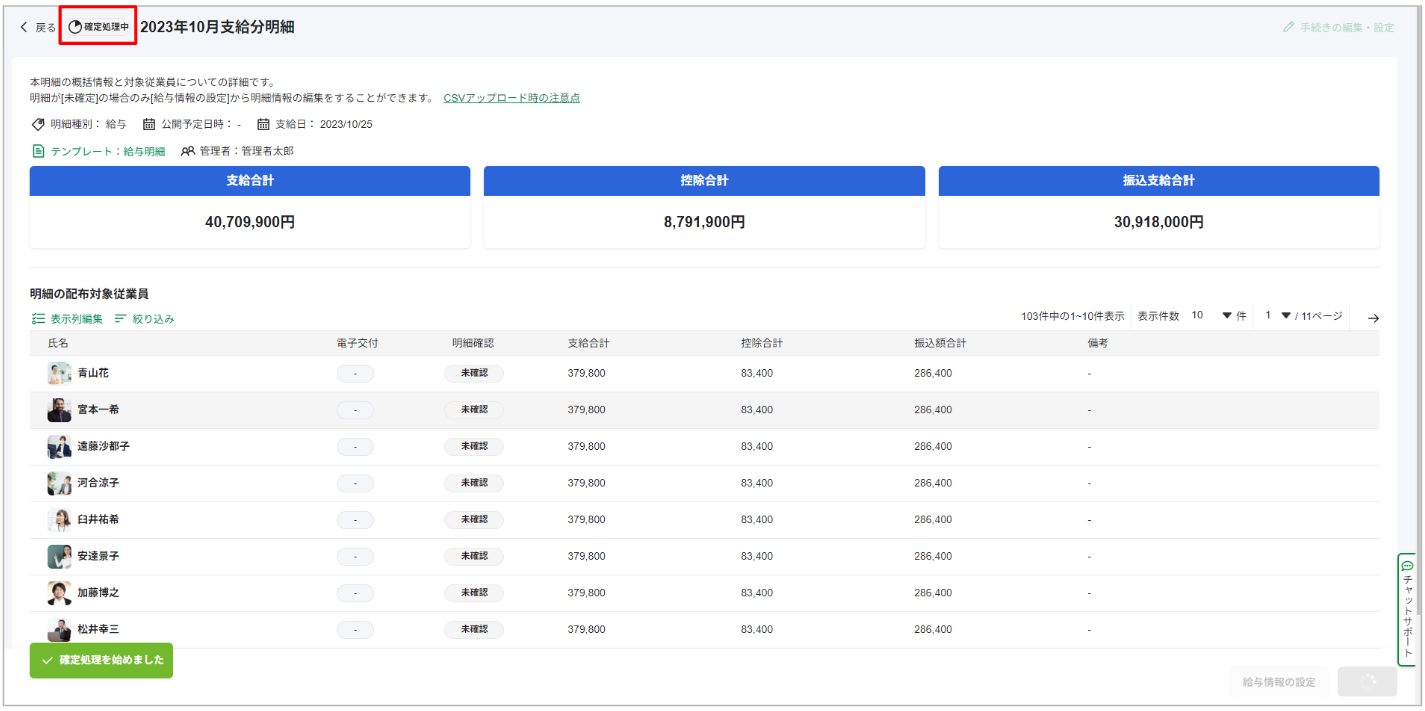Click the 表示列編集 column edit icon
The image size is (1425, 711).
point(38,319)
